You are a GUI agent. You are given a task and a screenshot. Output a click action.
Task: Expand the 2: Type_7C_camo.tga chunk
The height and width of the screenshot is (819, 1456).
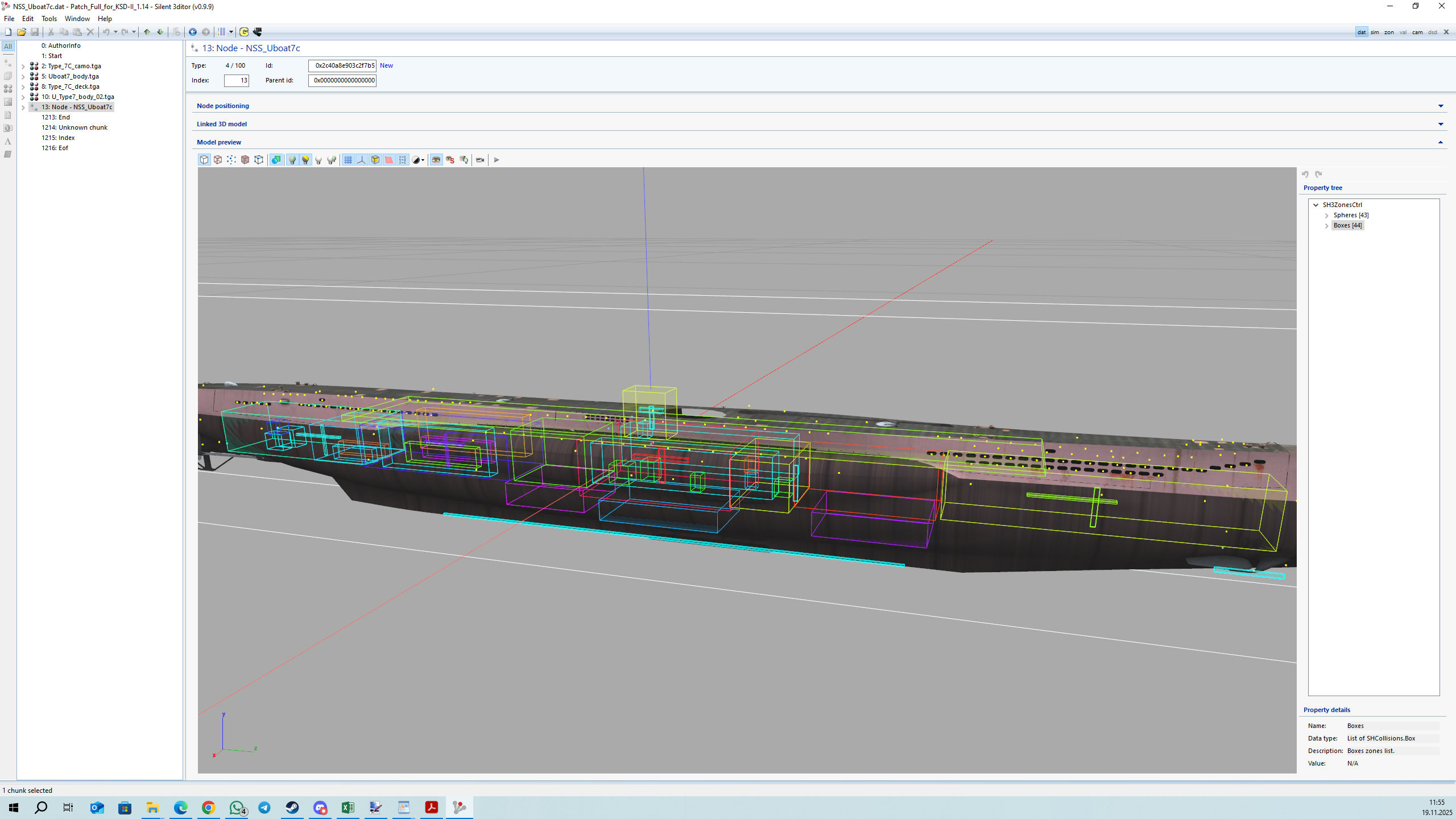(x=23, y=67)
